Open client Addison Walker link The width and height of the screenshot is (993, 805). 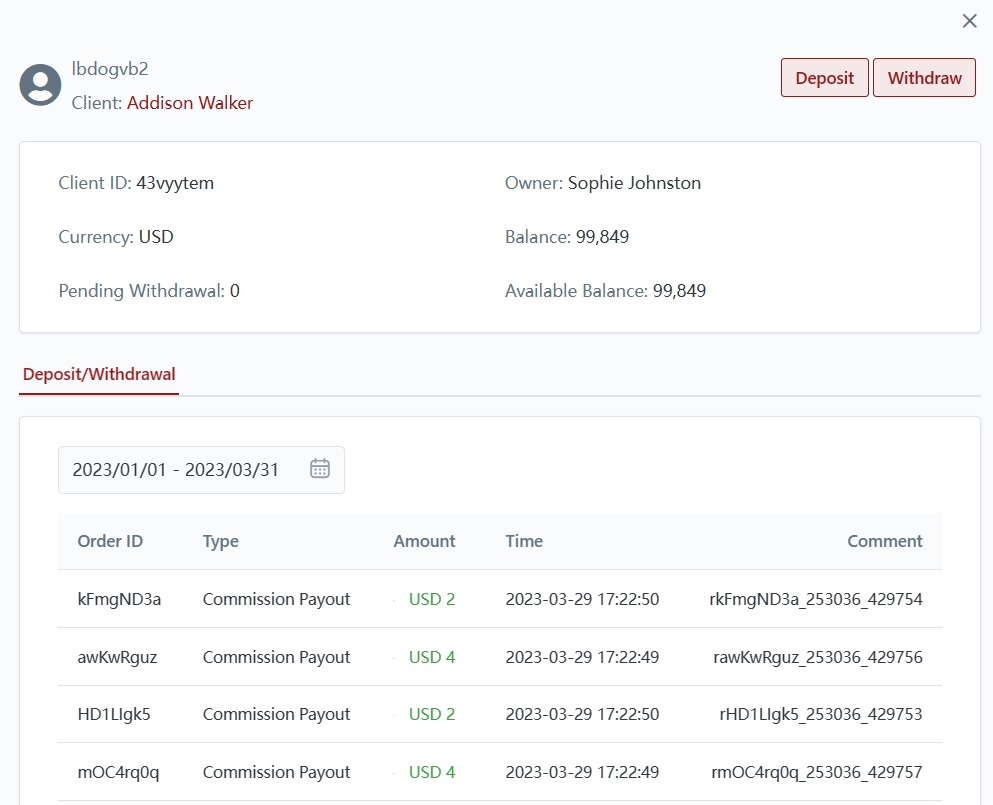tap(190, 103)
